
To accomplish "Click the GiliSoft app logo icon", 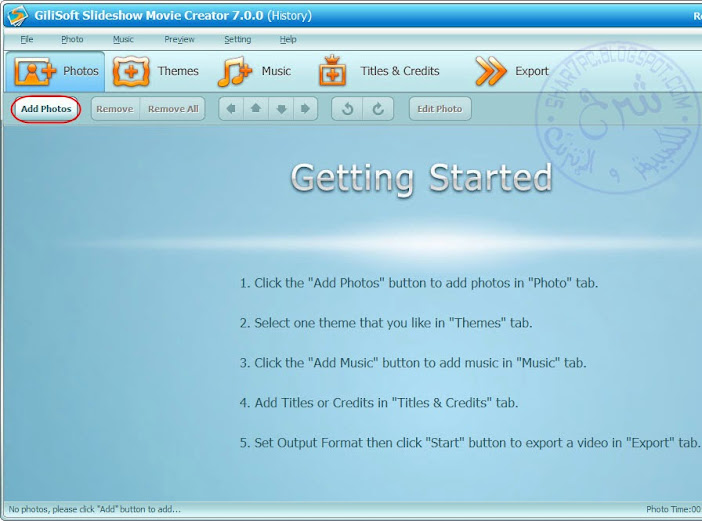I will (x=17, y=15).
